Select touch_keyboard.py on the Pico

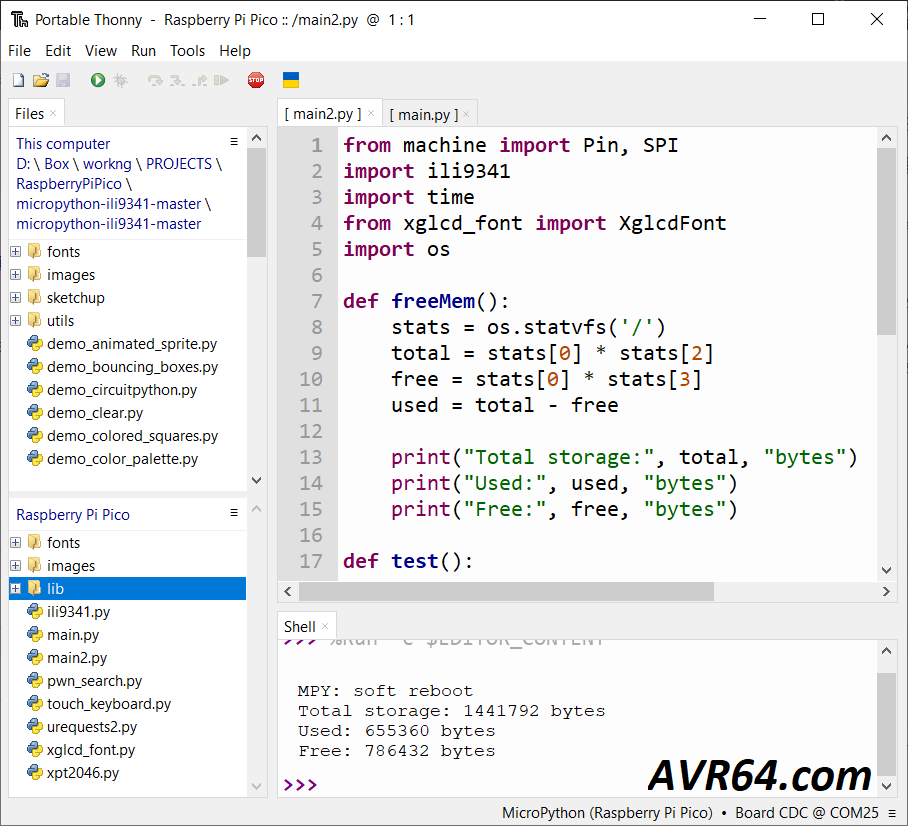(108, 704)
